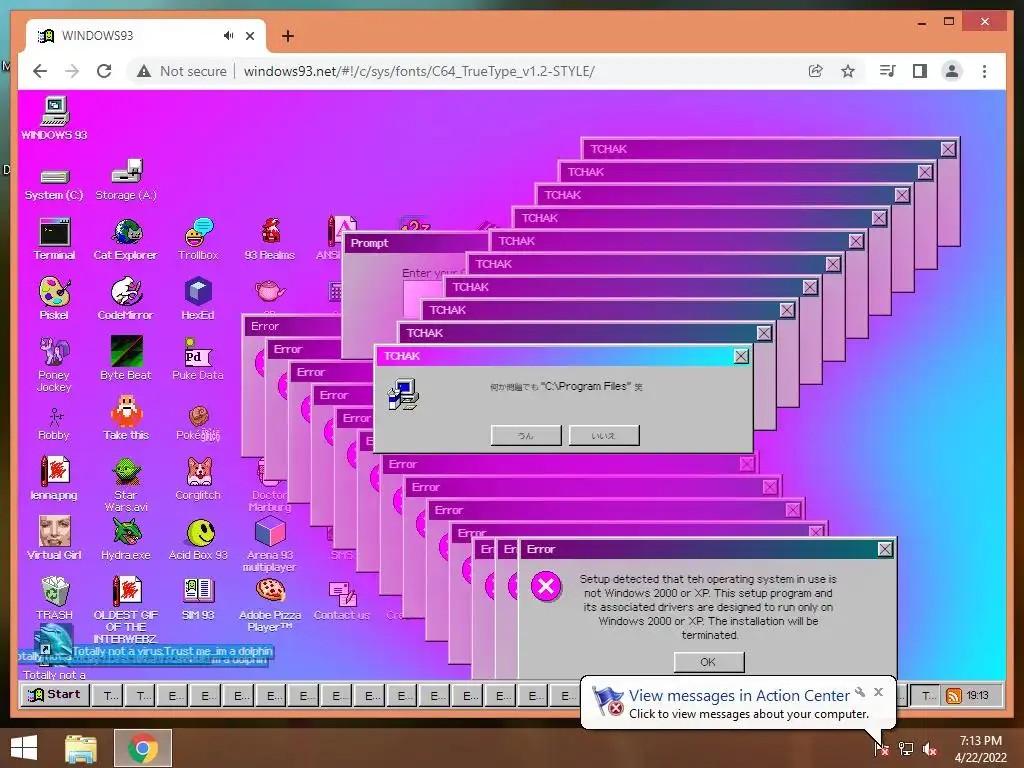Launch SIM 93 icon
1024x768 pixels.
(199, 599)
